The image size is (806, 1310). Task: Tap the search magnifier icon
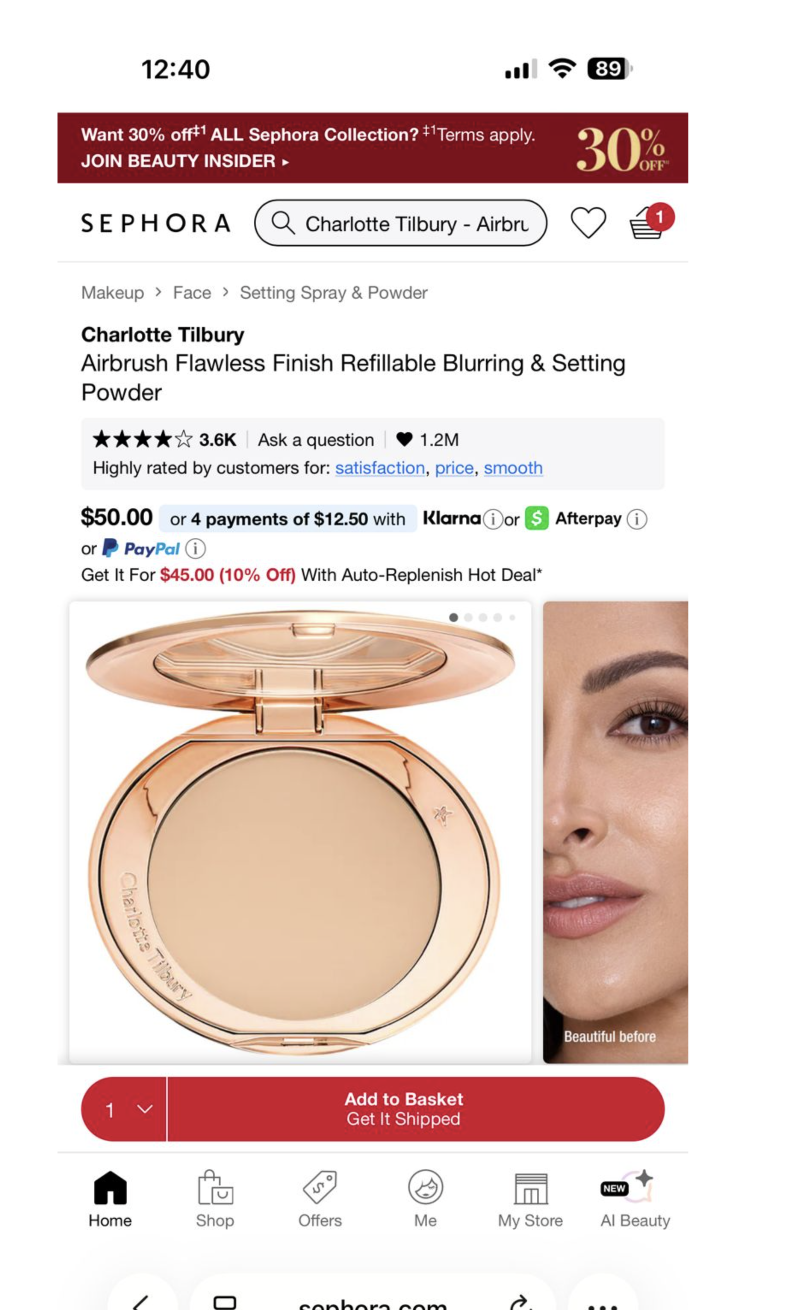[x=283, y=223]
